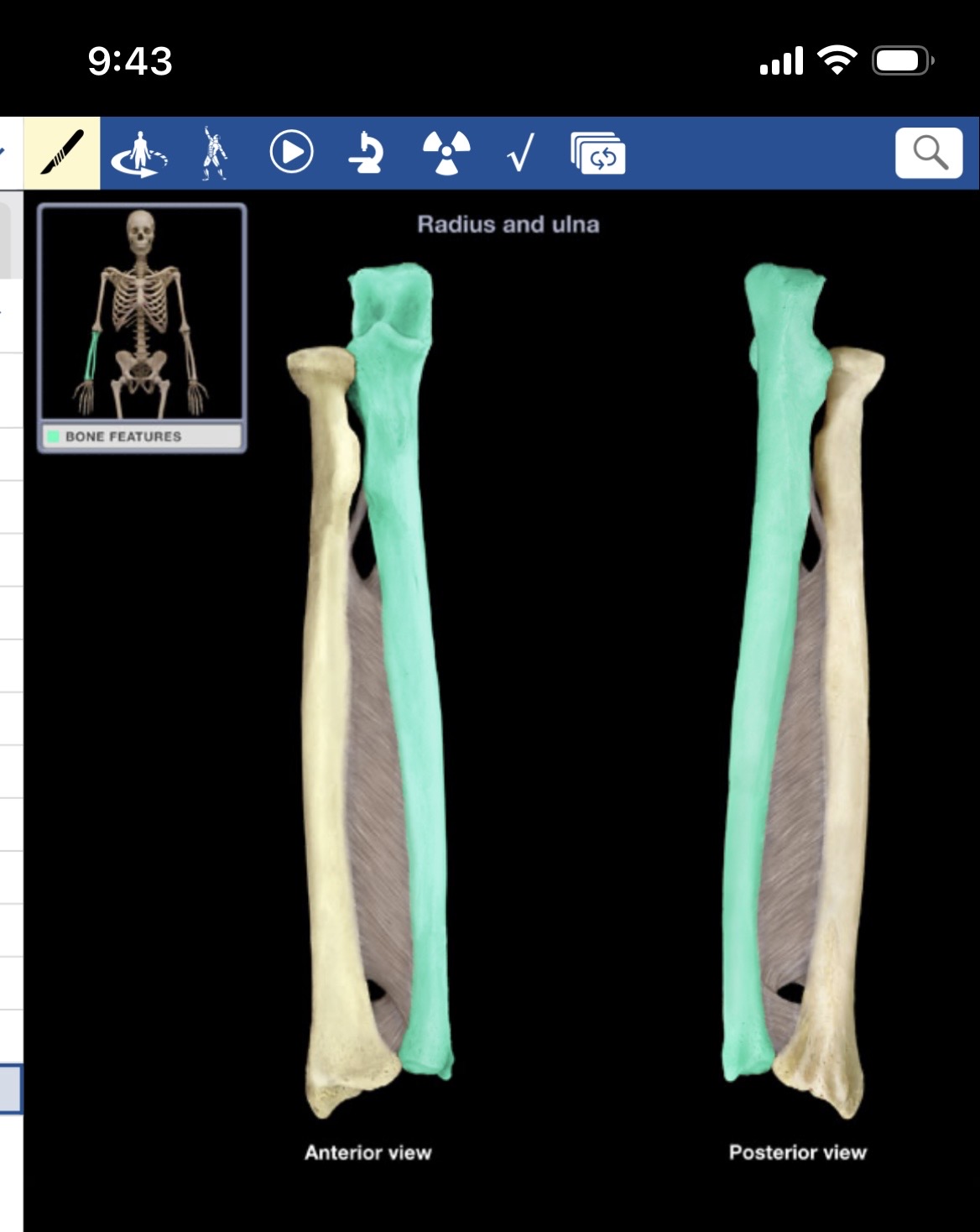Tap the green color swatch beside Bone Features
Screen dimensions: 980x1232
(53, 436)
